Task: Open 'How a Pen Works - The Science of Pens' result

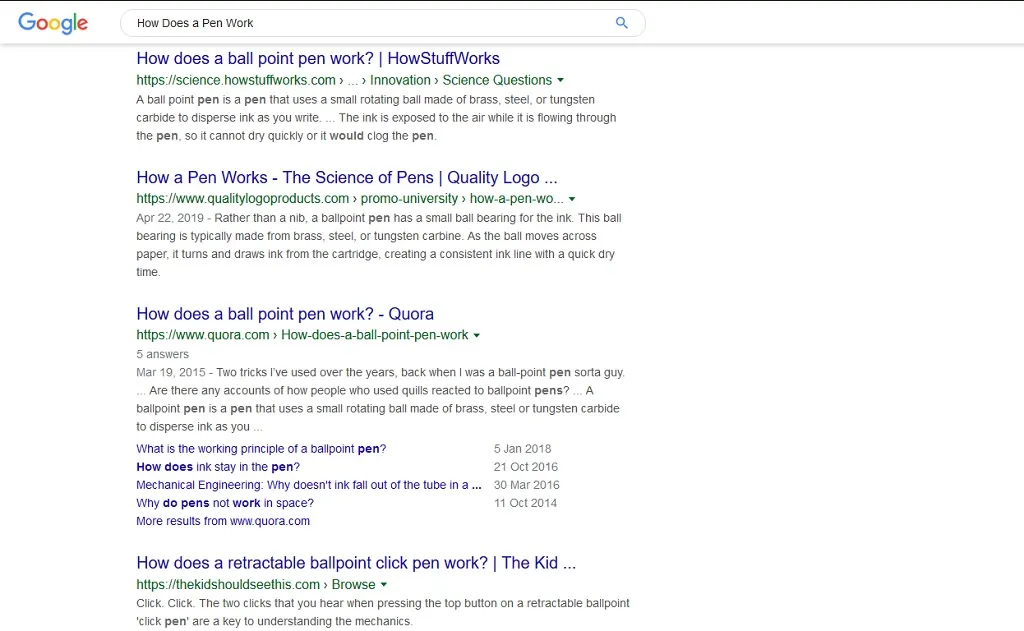Action: (x=347, y=177)
